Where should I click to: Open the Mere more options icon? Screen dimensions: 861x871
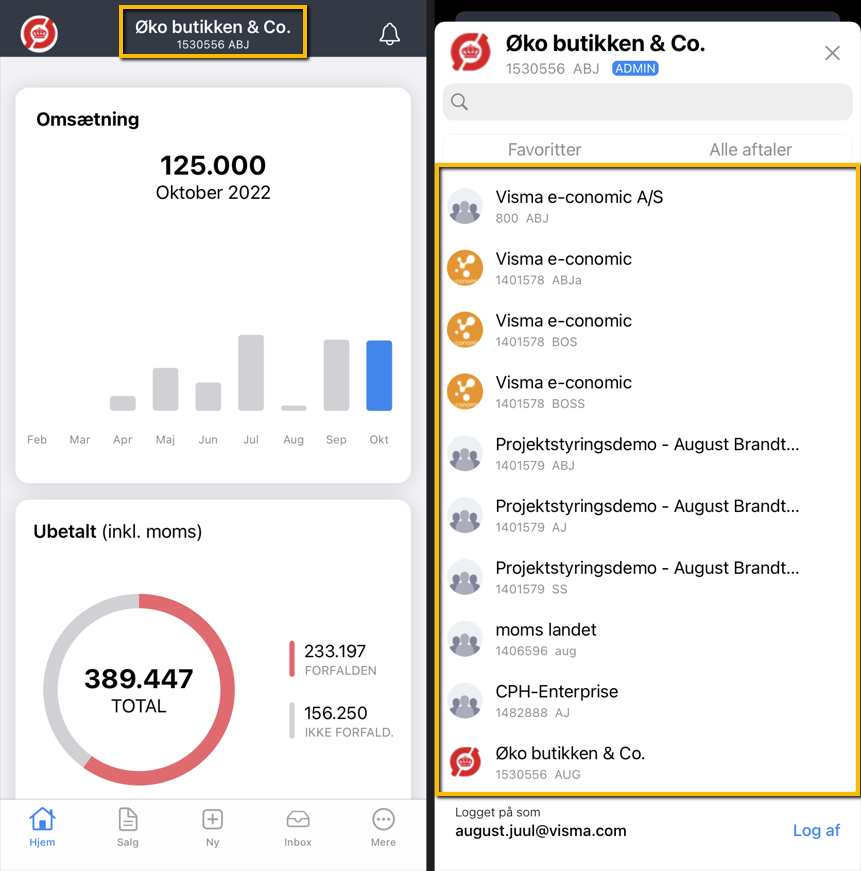(383, 826)
